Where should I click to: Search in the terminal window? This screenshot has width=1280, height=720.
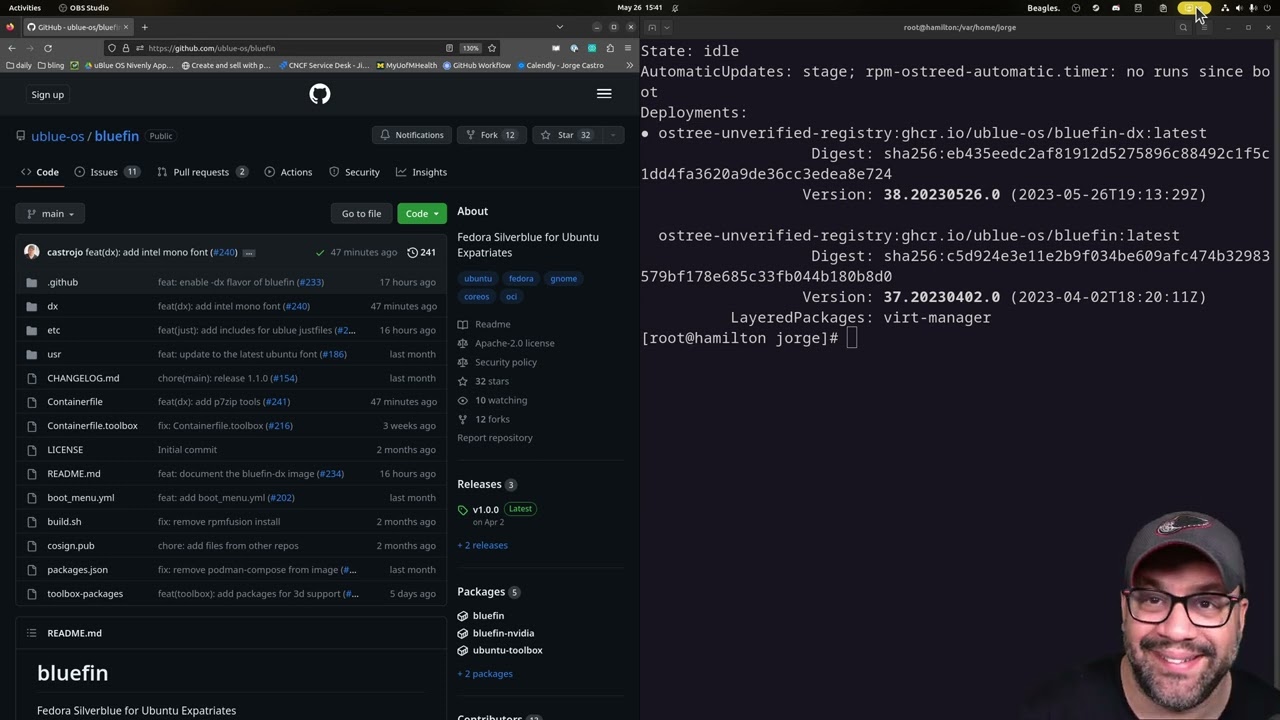[1183, 27]
